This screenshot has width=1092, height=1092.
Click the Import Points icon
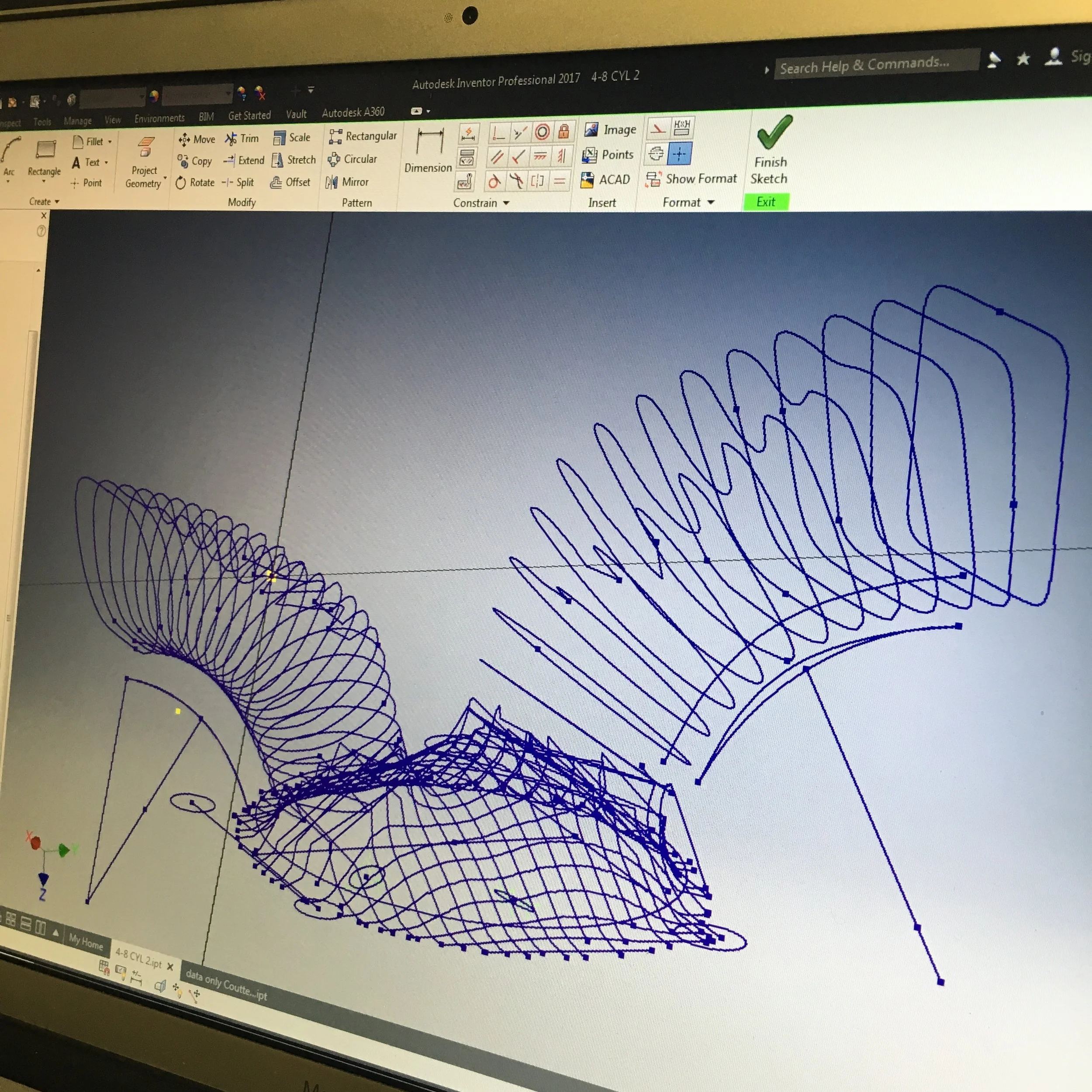[x=590, y=155]
